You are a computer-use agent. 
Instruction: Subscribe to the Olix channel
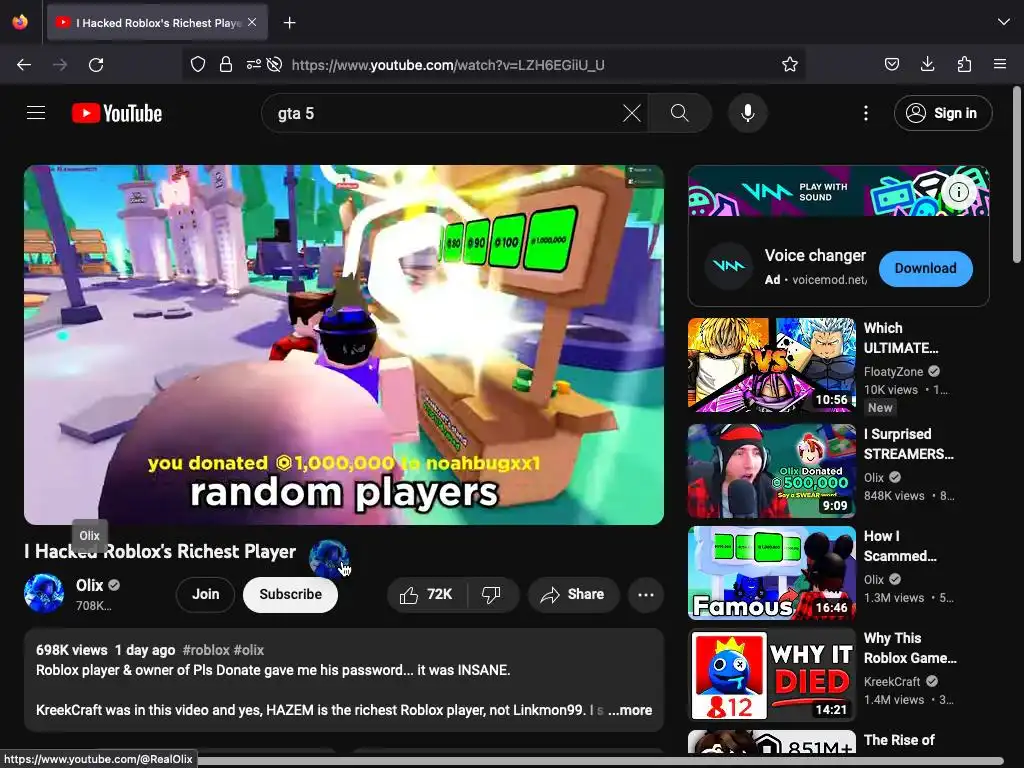[290, 594]
